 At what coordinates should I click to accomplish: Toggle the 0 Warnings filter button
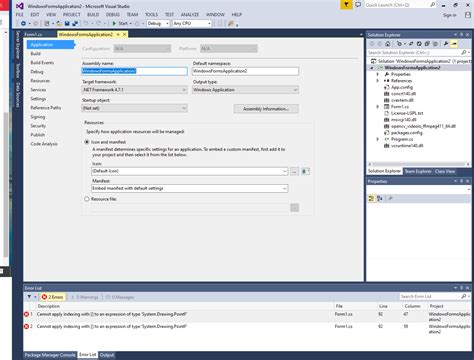[x=85, y=297]
